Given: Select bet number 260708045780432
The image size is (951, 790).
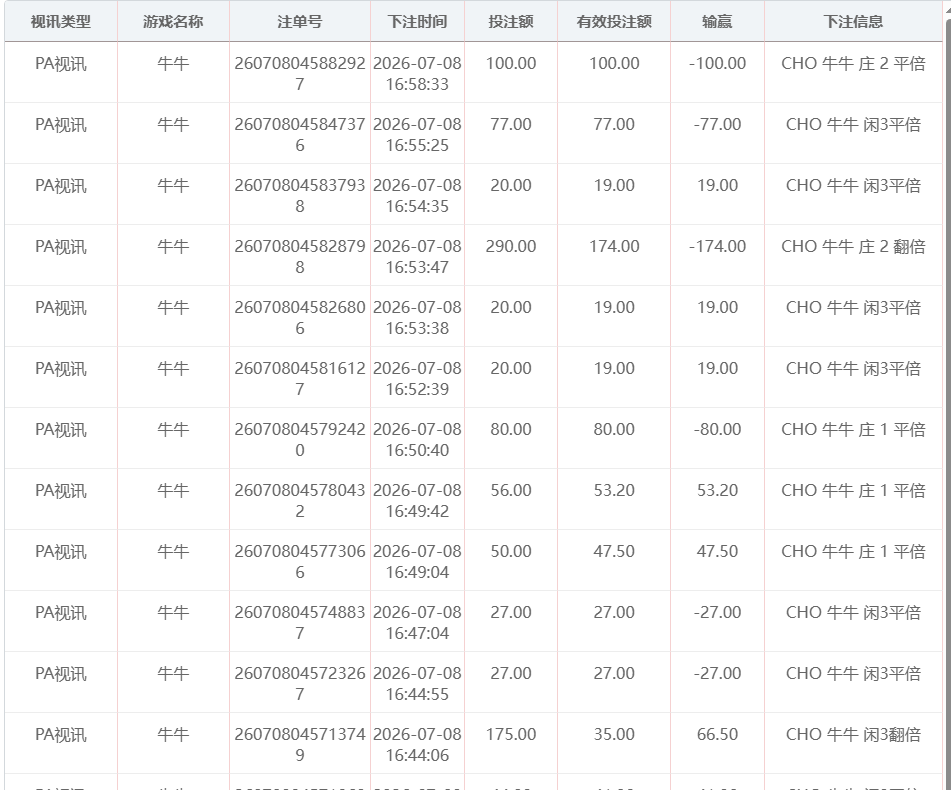Looking at the screenshot, I should click(x=300, y=501).
